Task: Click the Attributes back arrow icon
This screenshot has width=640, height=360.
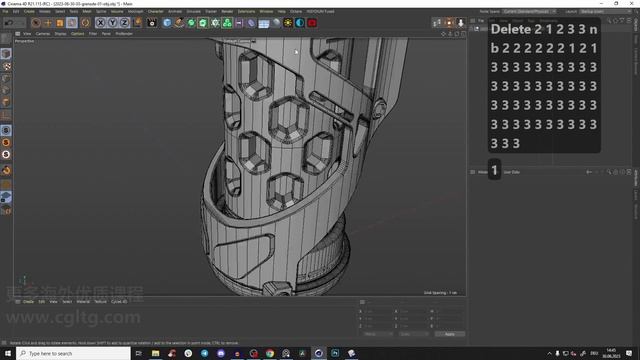Action: point(589,172)
